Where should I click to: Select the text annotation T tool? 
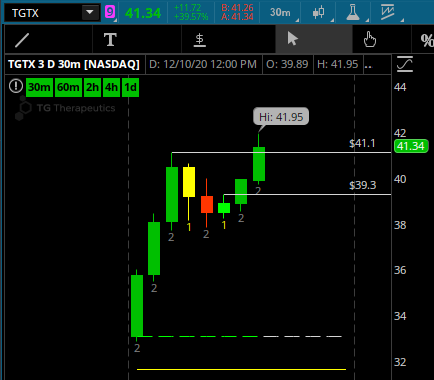(x=110, y=40)
